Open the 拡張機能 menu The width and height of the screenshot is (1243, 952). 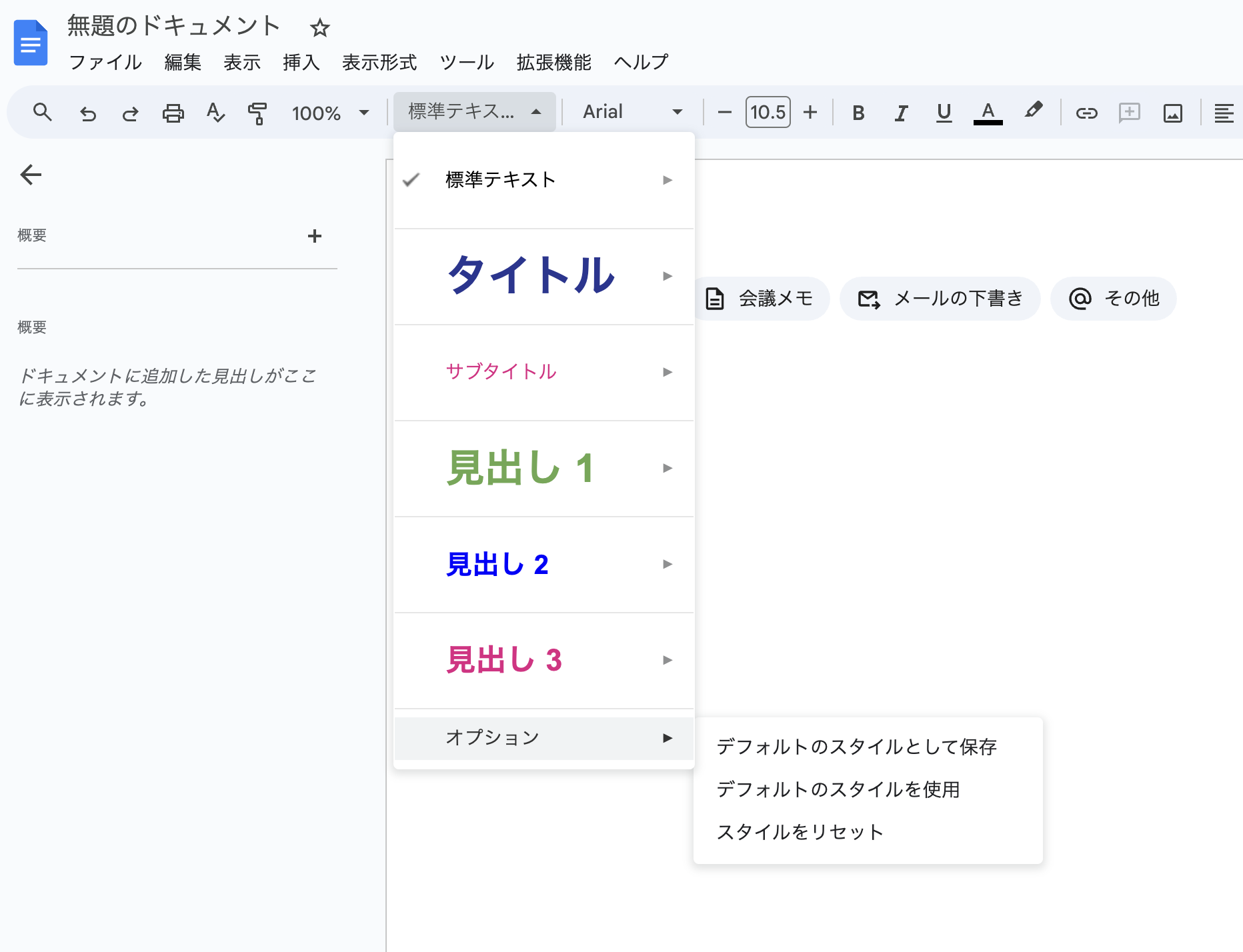click(x=553, y=62)
